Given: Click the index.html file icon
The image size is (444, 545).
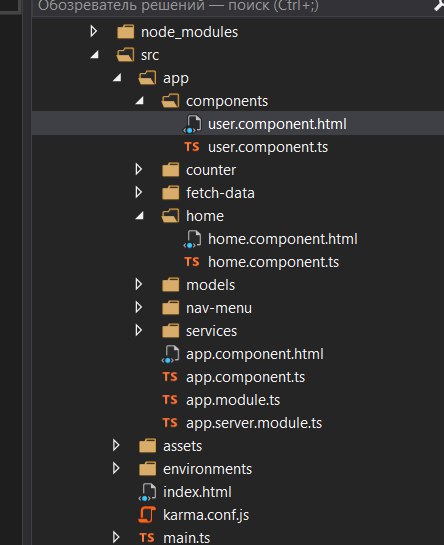Looking at the screenshot, I should click(x=147, y=492).
